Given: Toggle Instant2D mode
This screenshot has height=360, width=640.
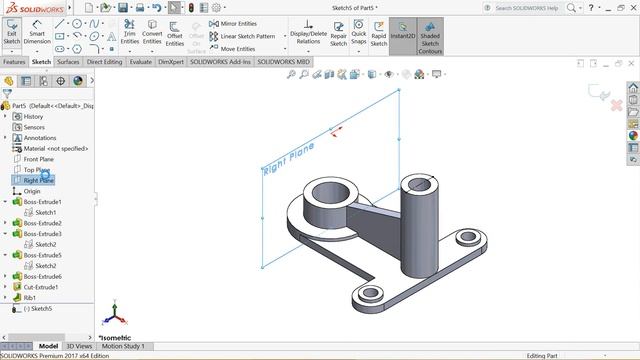Looking at the screenshot, I should [402, 36].
